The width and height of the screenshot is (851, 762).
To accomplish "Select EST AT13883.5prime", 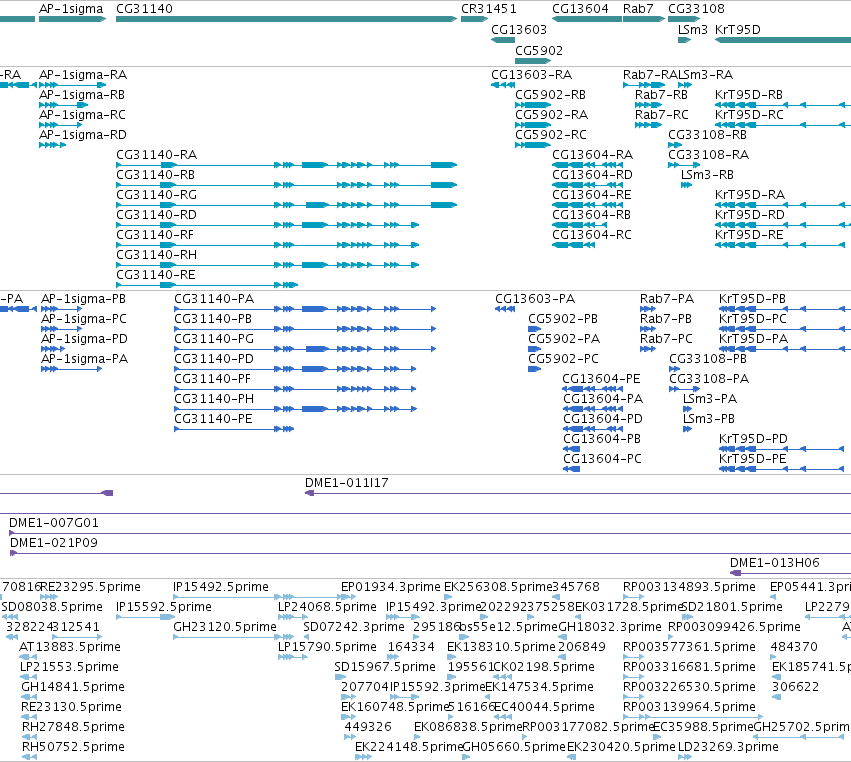I will pos(28,657).
